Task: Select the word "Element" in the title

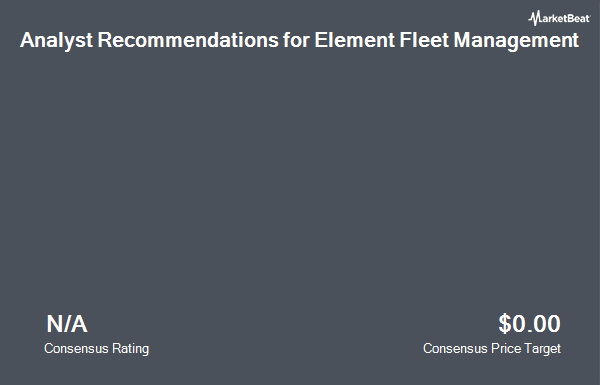Action: coord(354,39)
